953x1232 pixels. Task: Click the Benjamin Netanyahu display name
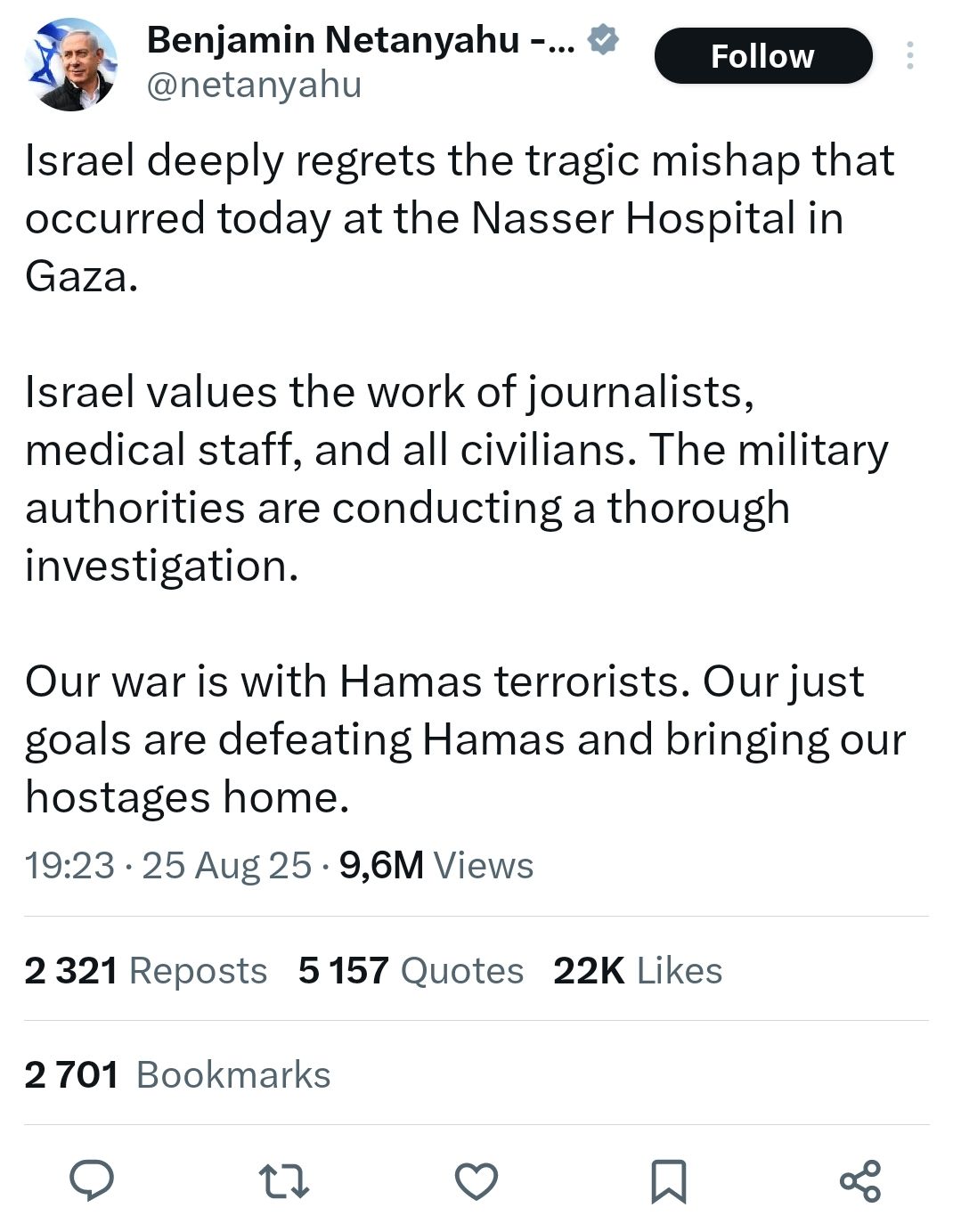pyautogui.click(x=360, y=40)
